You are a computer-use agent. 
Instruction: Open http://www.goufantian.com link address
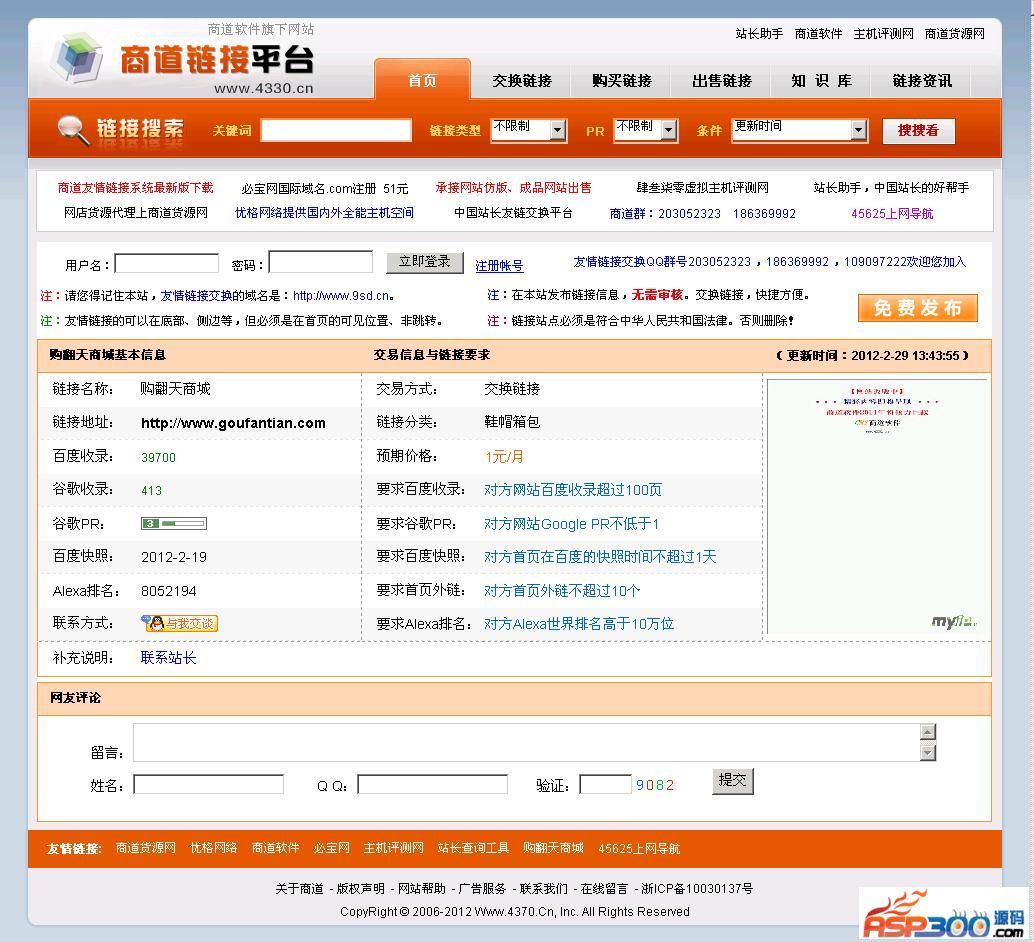[233, 424]
